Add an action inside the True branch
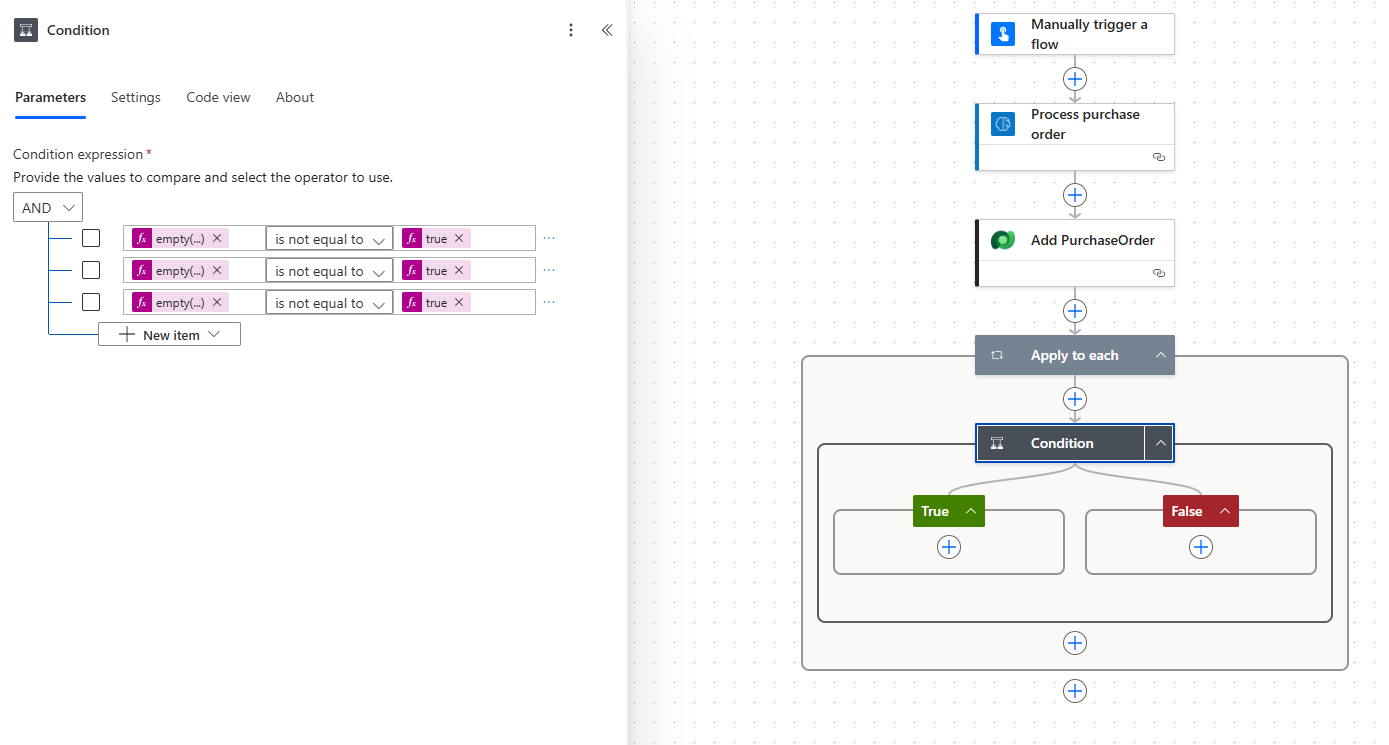Image resolution: width=1389 pixels, height=745 pixels. click(948, 547)
